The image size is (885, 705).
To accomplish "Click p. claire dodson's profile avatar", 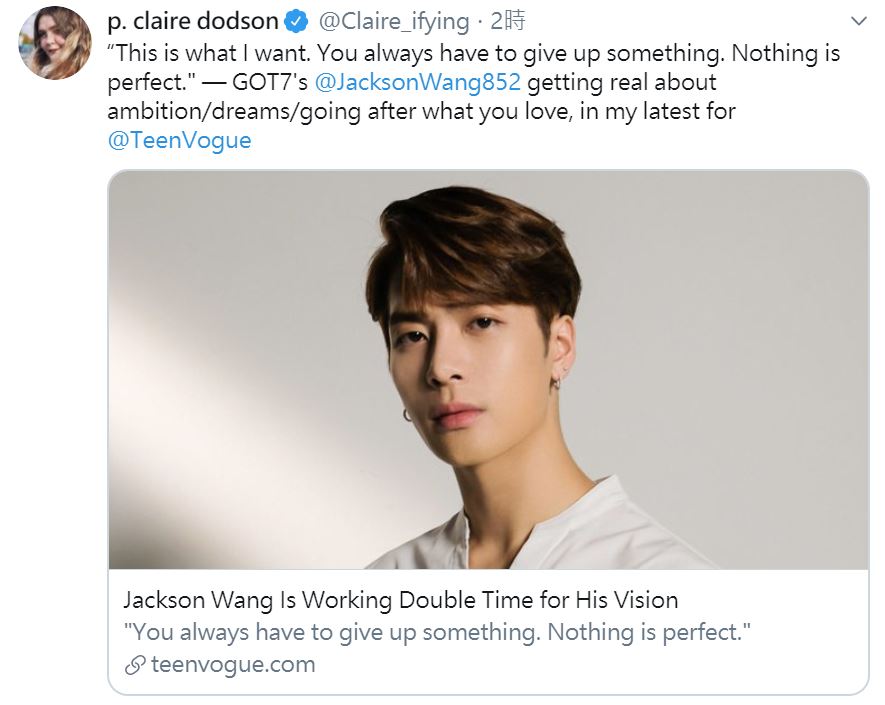I will tap(55, 43).
